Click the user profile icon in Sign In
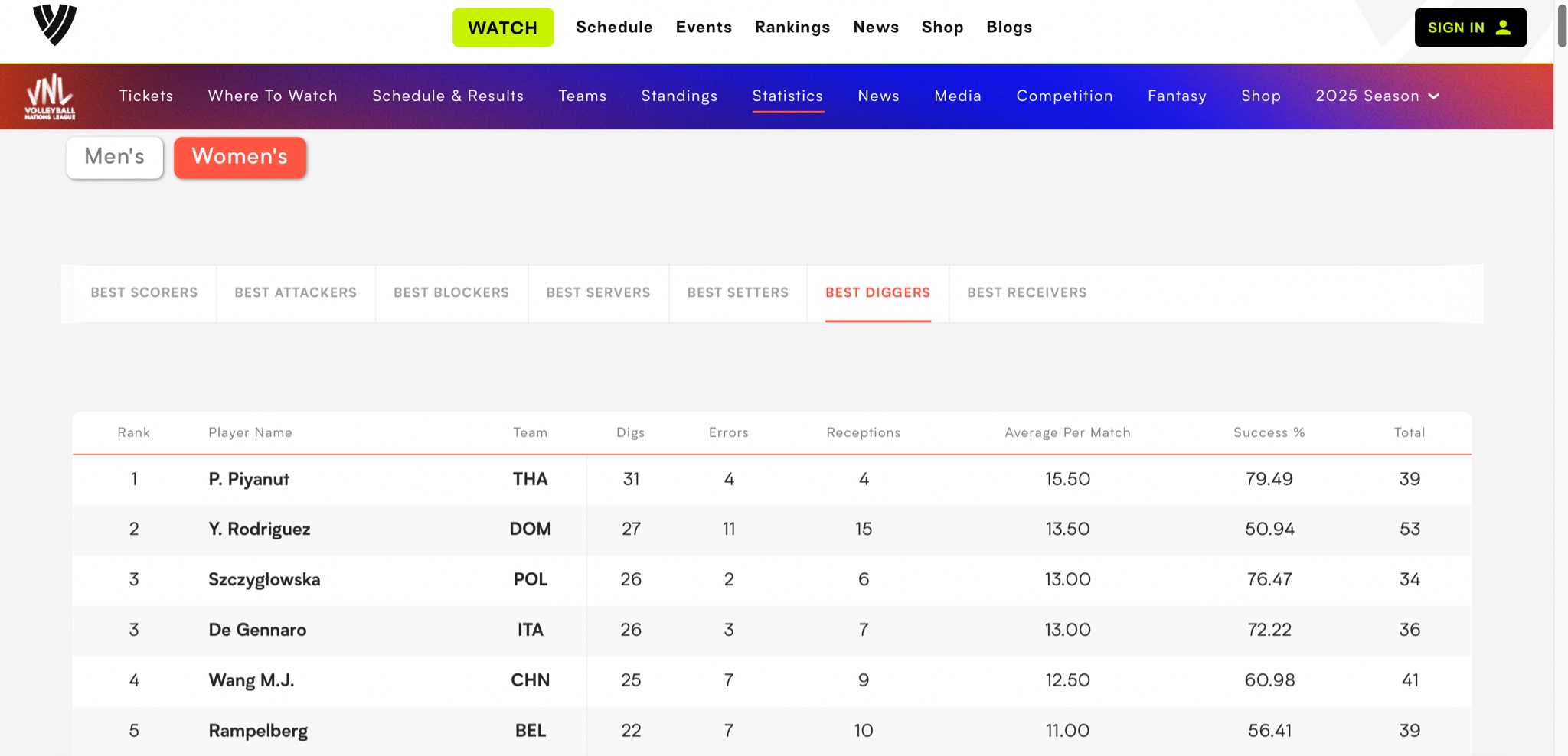The height and width of the screenshot is (756, 1568). coord(1503,28)
